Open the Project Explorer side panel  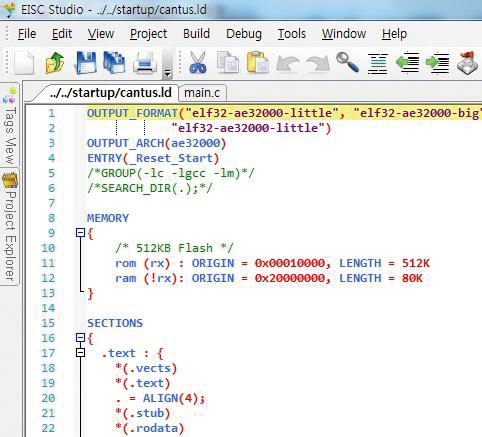click(x=10, y=226)
